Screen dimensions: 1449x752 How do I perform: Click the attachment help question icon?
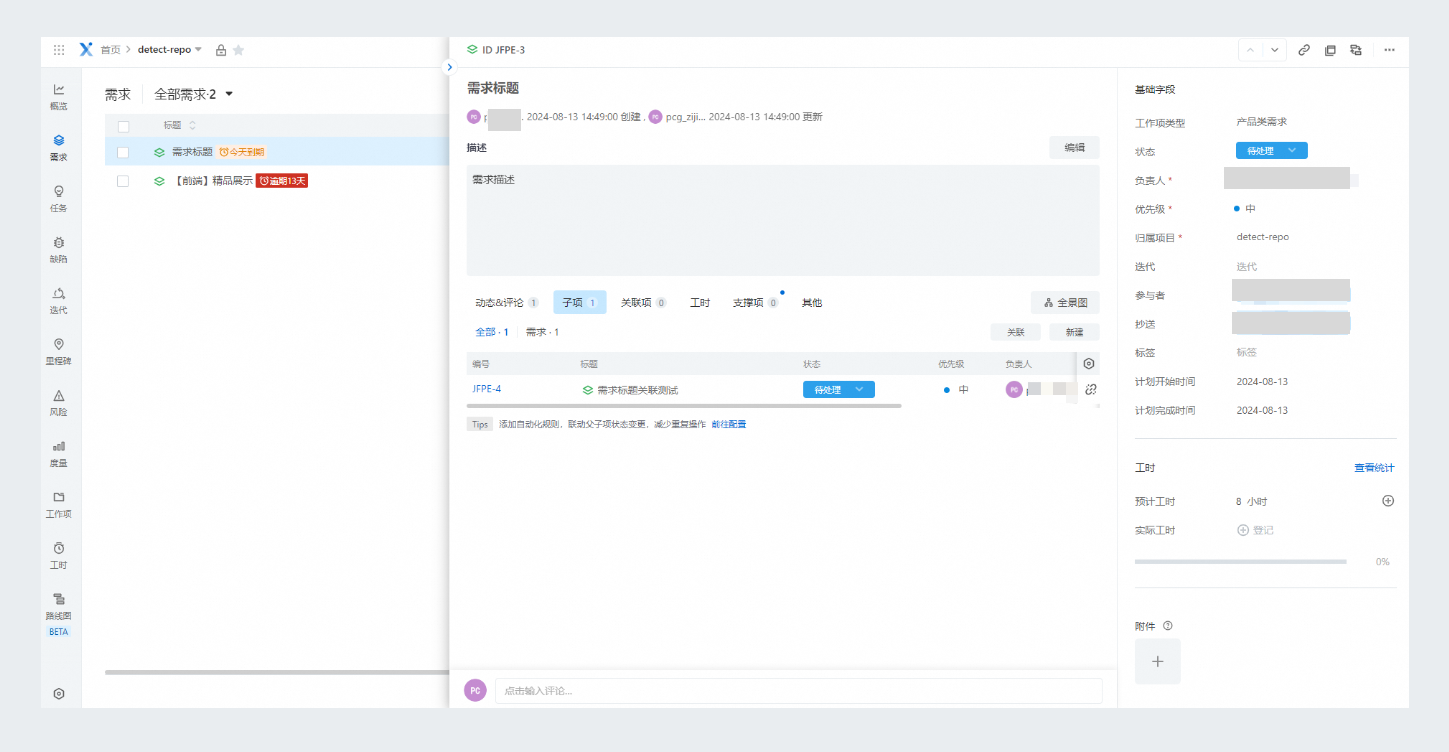[x=1168, y=626]
